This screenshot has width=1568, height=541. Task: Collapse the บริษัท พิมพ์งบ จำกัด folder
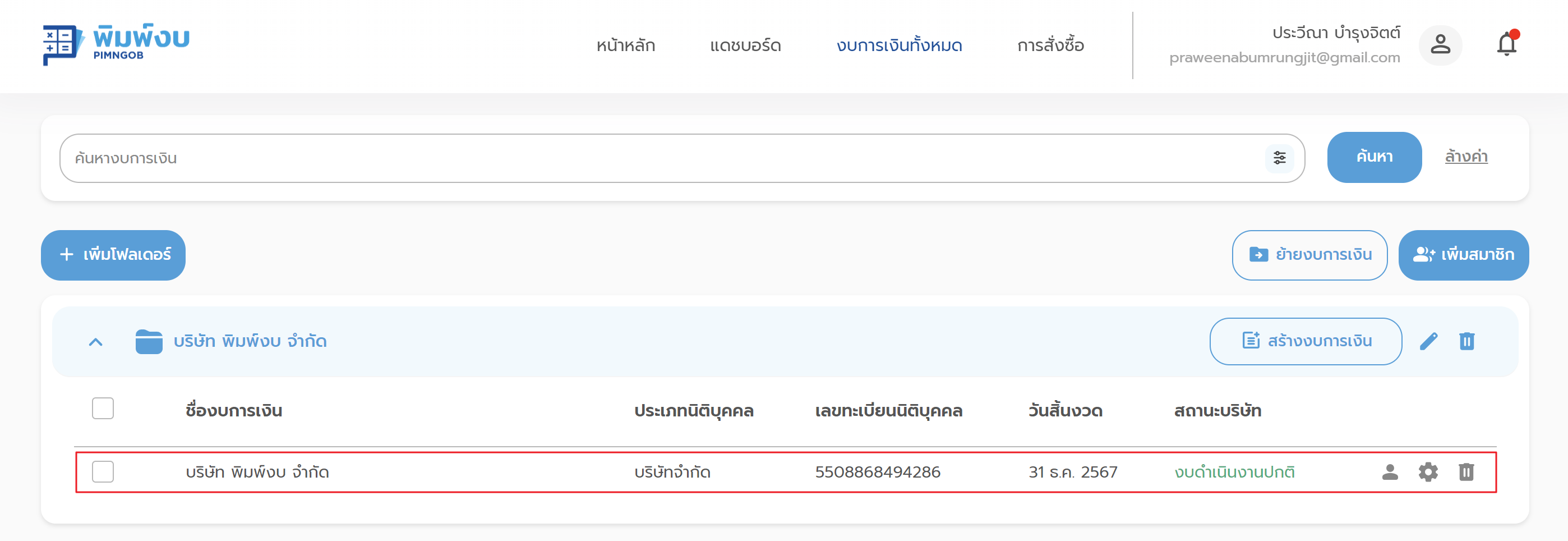tap(95, 342)
